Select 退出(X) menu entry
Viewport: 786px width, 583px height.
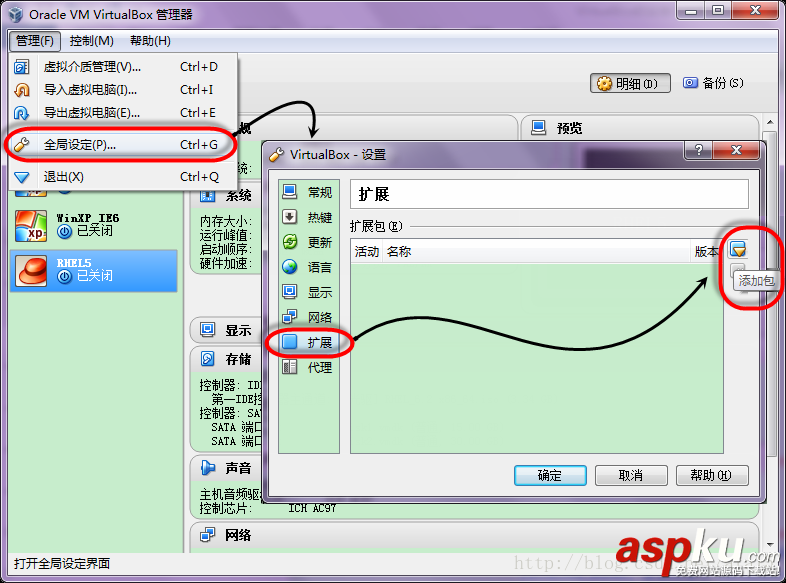point(123,176)
